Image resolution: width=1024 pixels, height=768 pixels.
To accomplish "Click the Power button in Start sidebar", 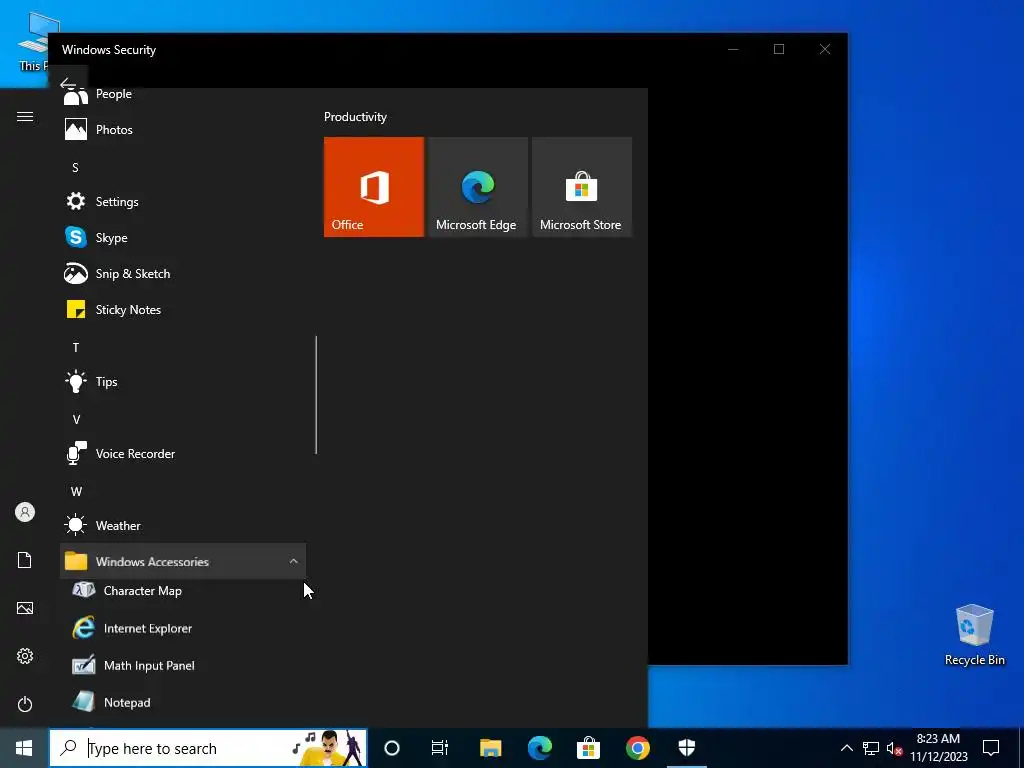I will click(25, 704).
